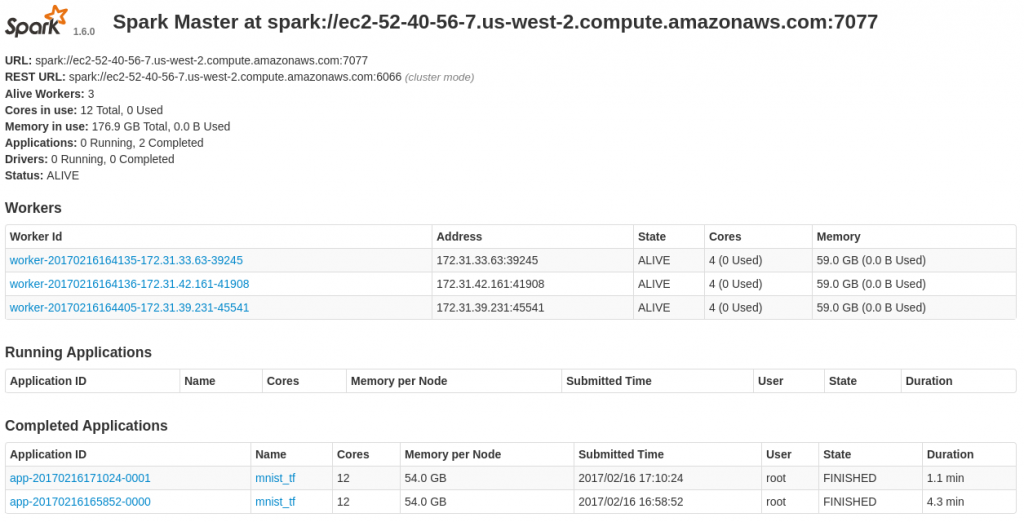Click Memory in use: 176.9 GB line

coord(118,126)
